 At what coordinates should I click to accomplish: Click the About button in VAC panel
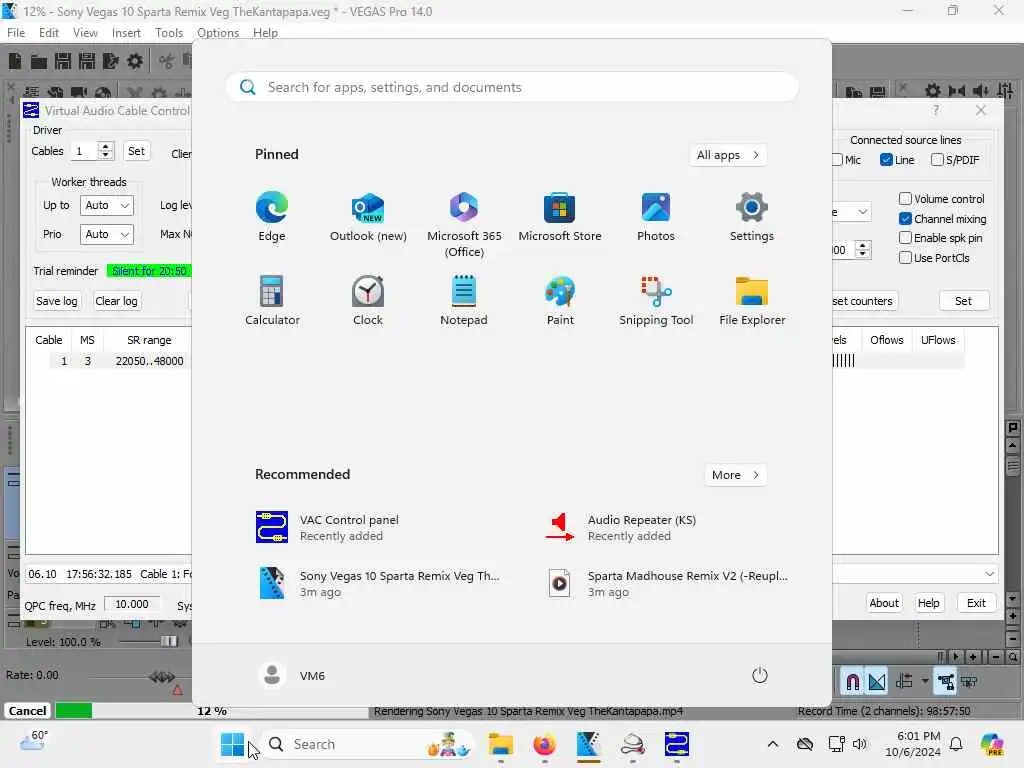[884, 603]
